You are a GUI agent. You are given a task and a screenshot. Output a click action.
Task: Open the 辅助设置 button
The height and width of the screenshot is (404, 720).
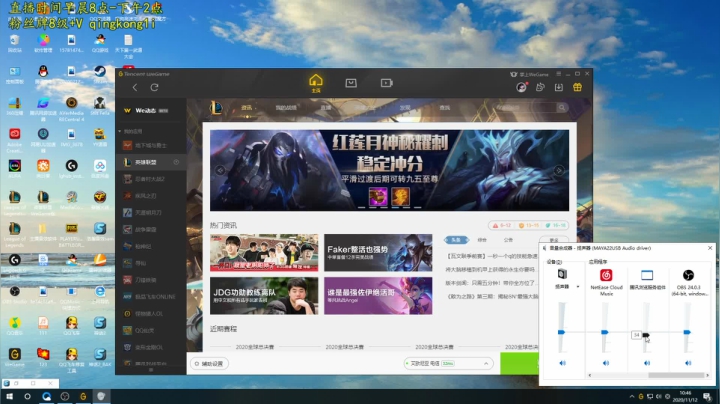pos(209,364)
